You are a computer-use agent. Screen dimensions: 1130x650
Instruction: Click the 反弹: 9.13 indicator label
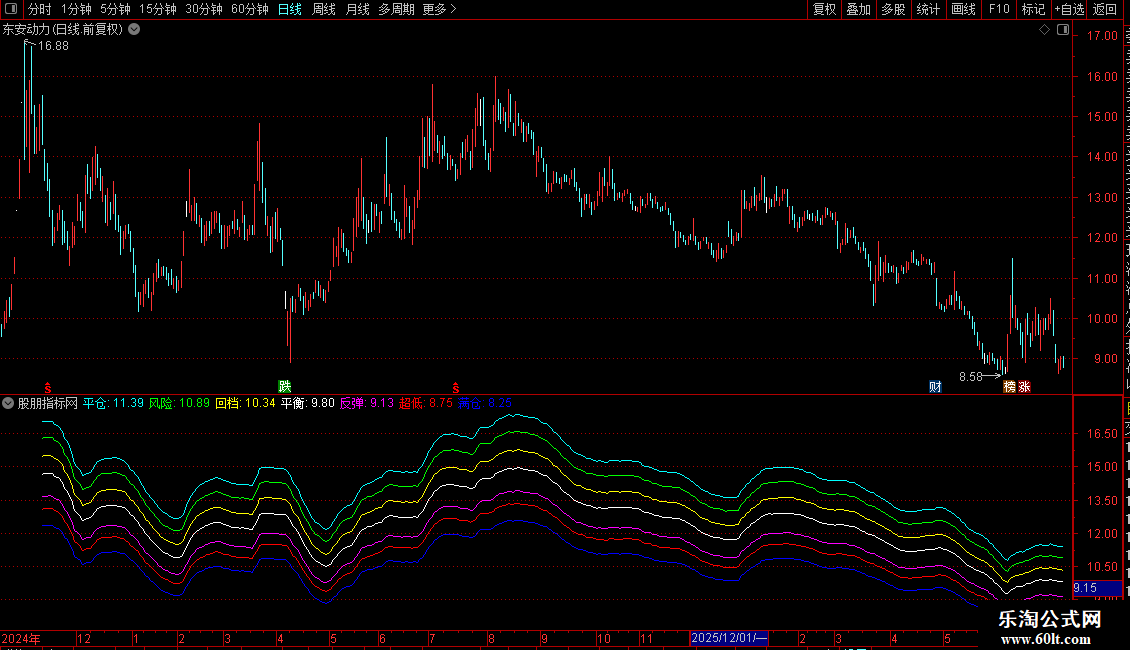367,404
